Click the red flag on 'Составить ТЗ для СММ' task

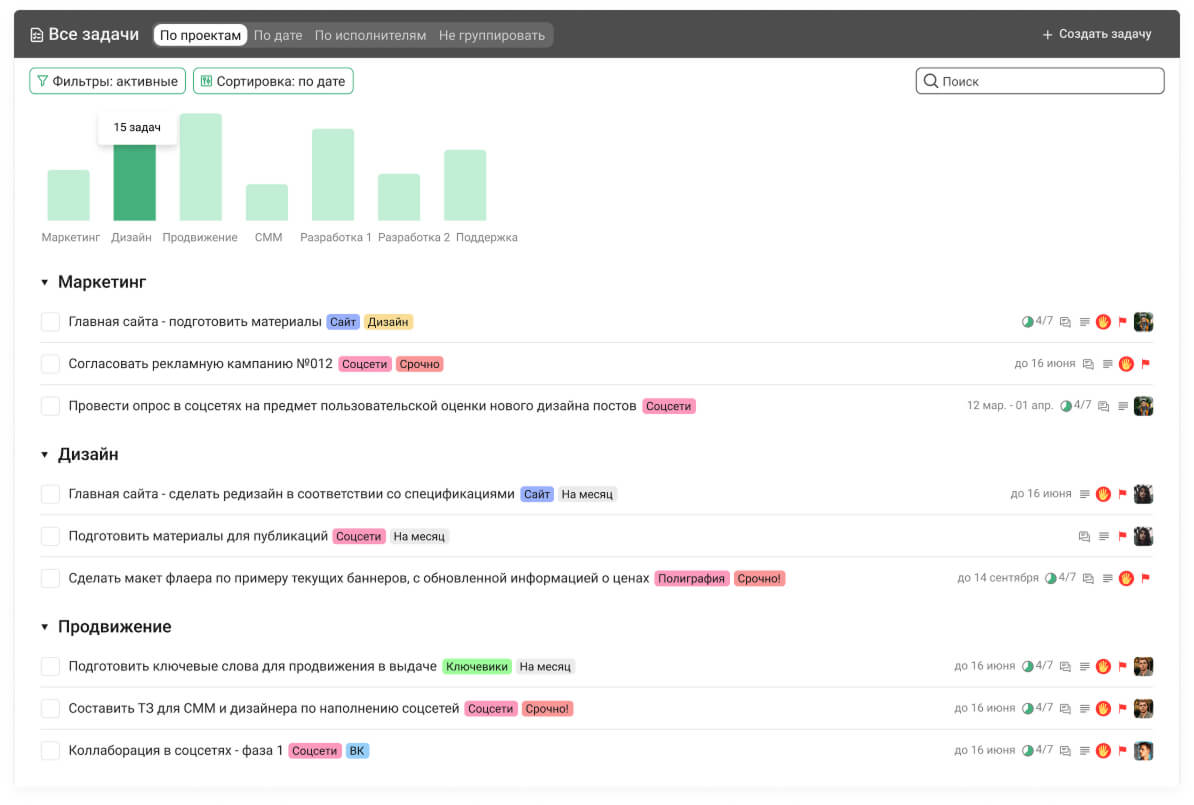pyautogui.click(x=1122, y=708)
